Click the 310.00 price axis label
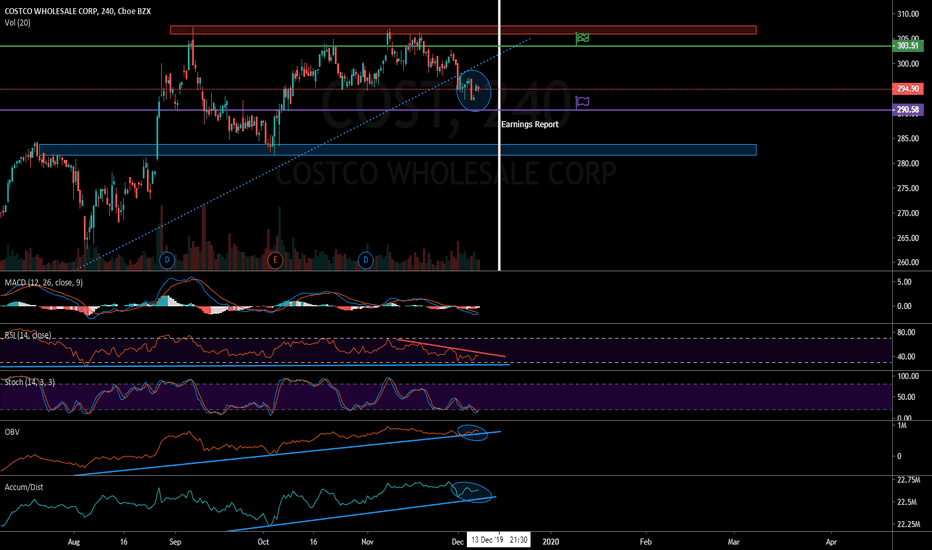Screen dimensions: 932x550 point(908,14)
